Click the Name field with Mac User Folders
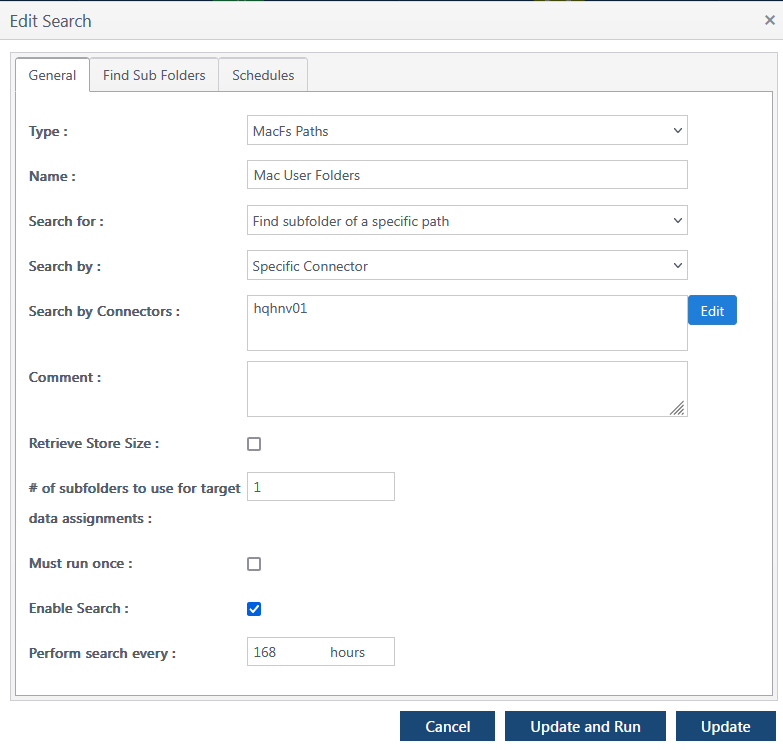This screenshot has width=783, height=750. (x=467, y=175)
